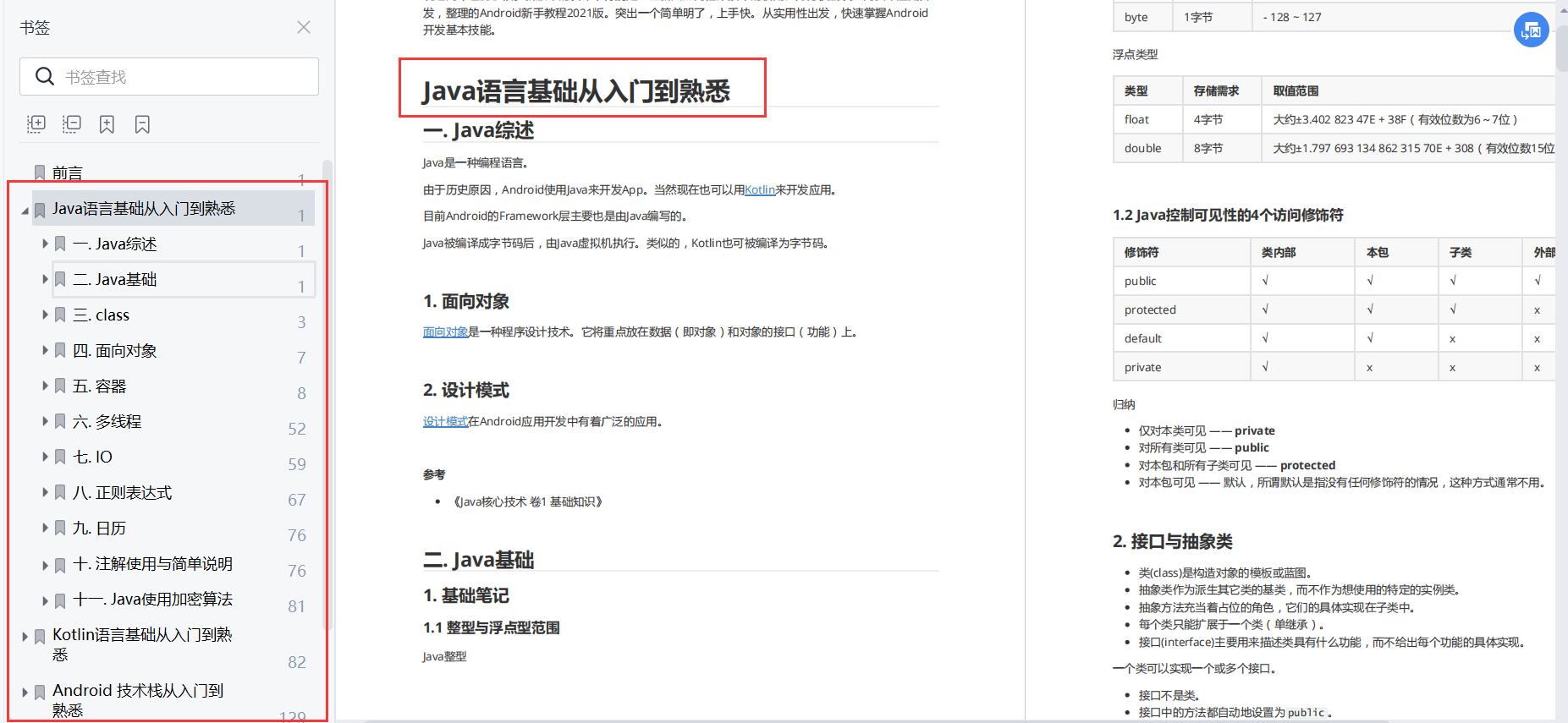Click bookmark icon beside 四. 面向对象
The width and height of the screenshot is (1568, 723).
60,350
